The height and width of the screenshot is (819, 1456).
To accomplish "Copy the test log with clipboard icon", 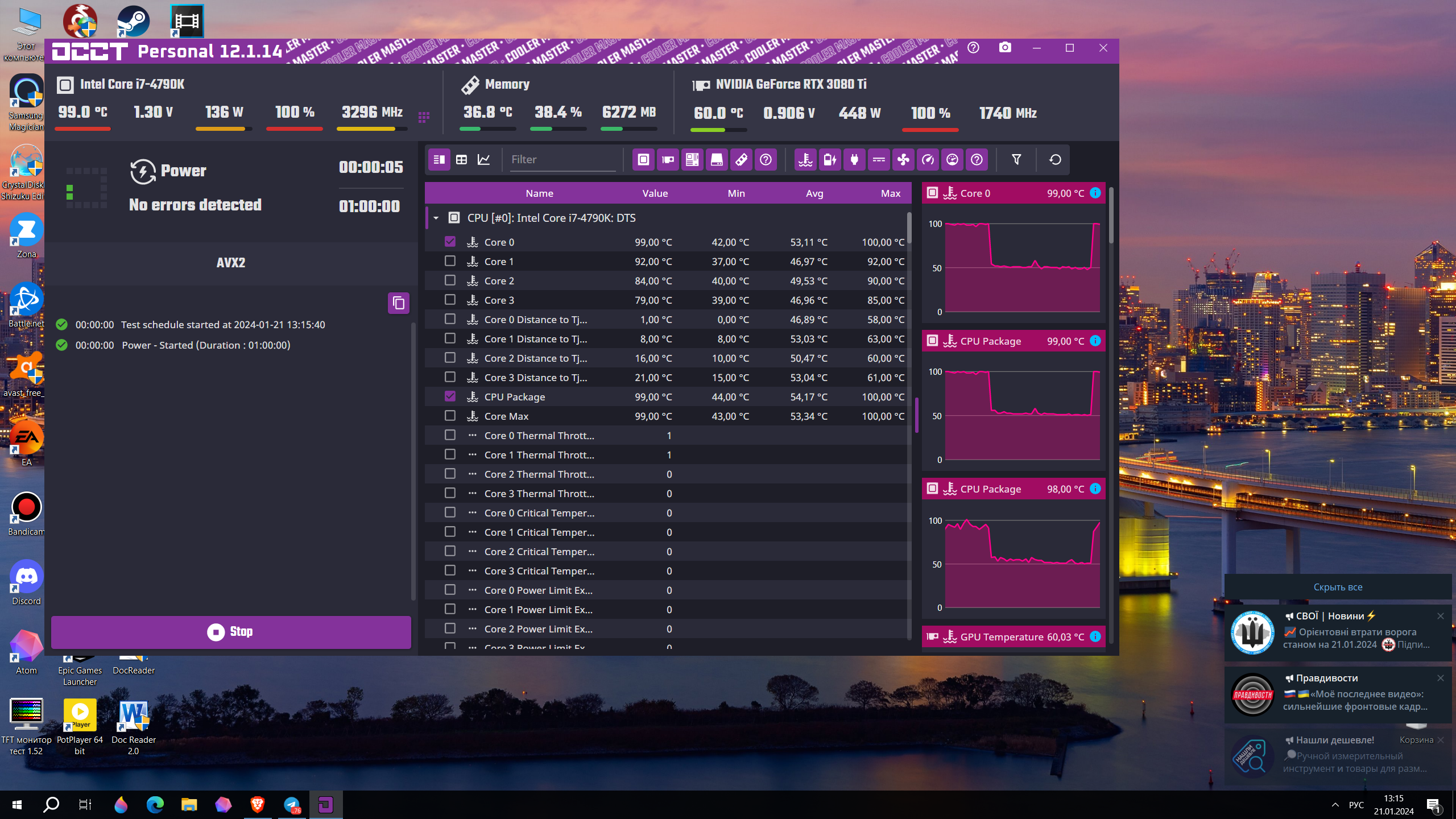I will [399, 303].
